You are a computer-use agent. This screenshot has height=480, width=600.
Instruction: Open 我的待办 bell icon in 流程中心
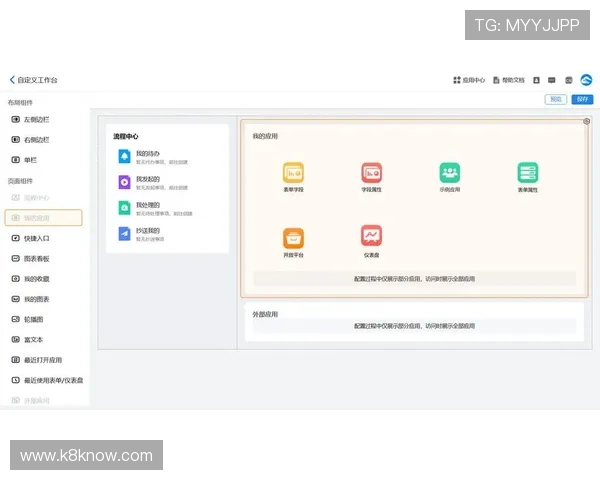click(x=124, y=156)
